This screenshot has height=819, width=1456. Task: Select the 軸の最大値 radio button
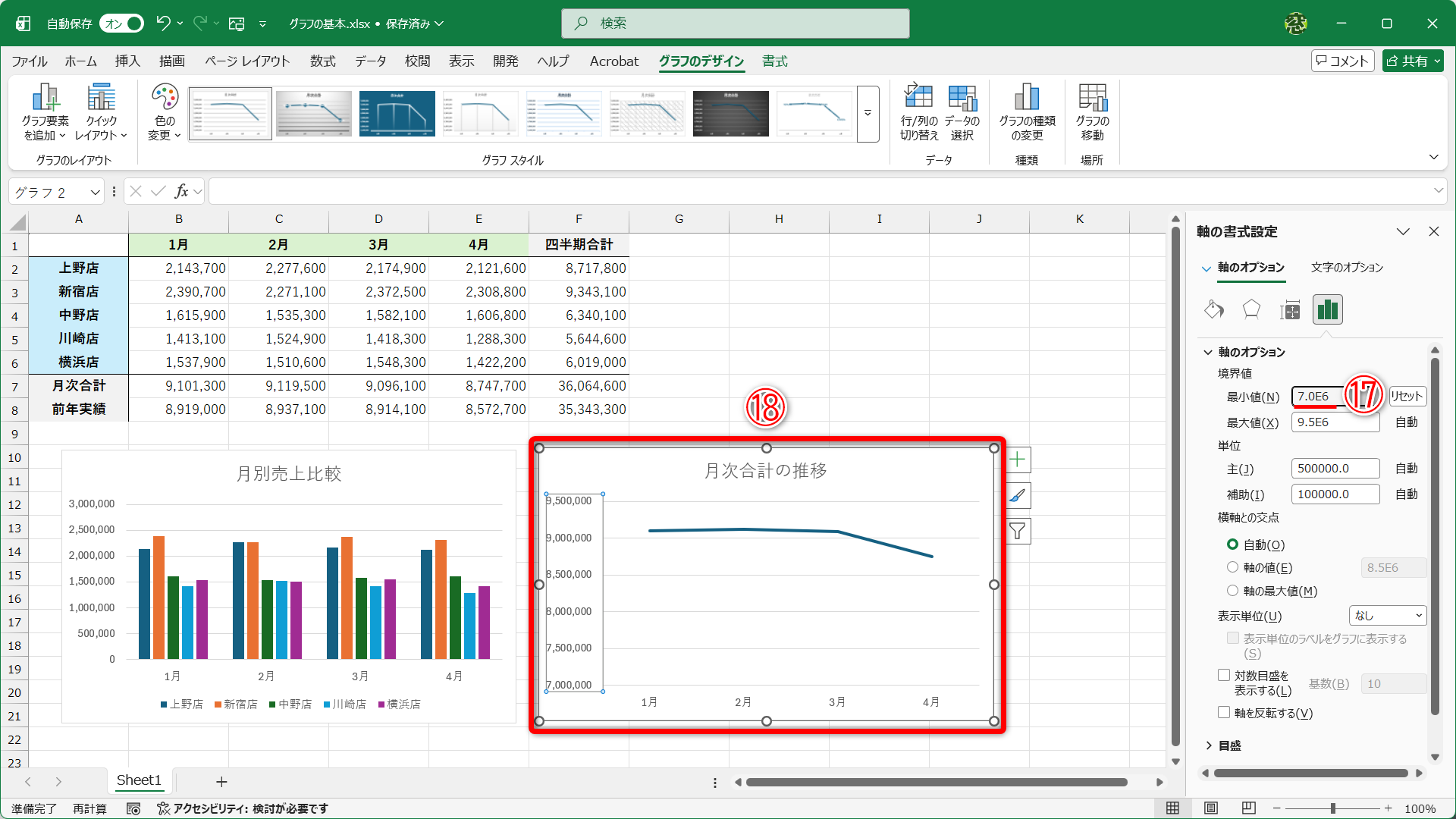tap(1232, 591)
